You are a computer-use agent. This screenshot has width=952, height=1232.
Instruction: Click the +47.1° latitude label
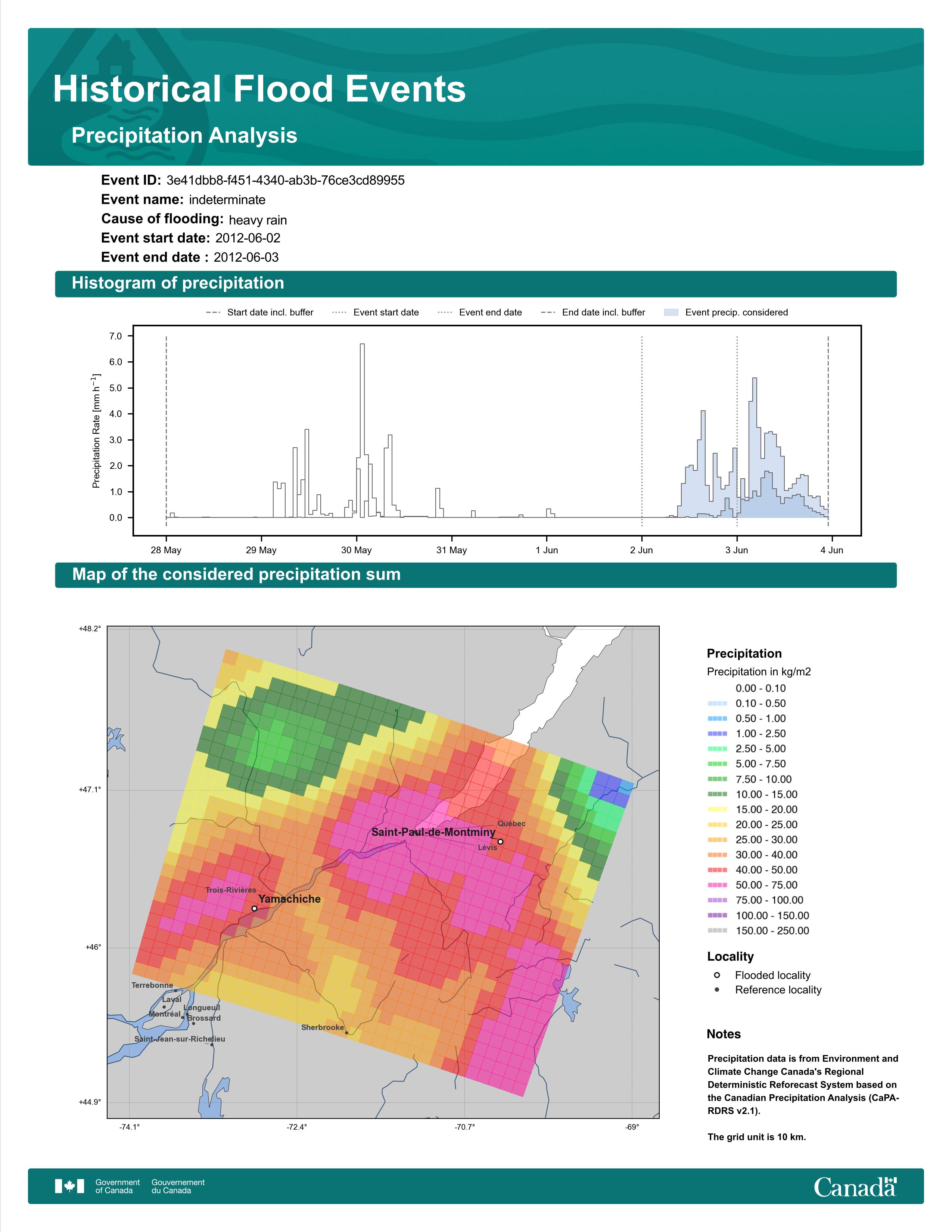point(90,790)
